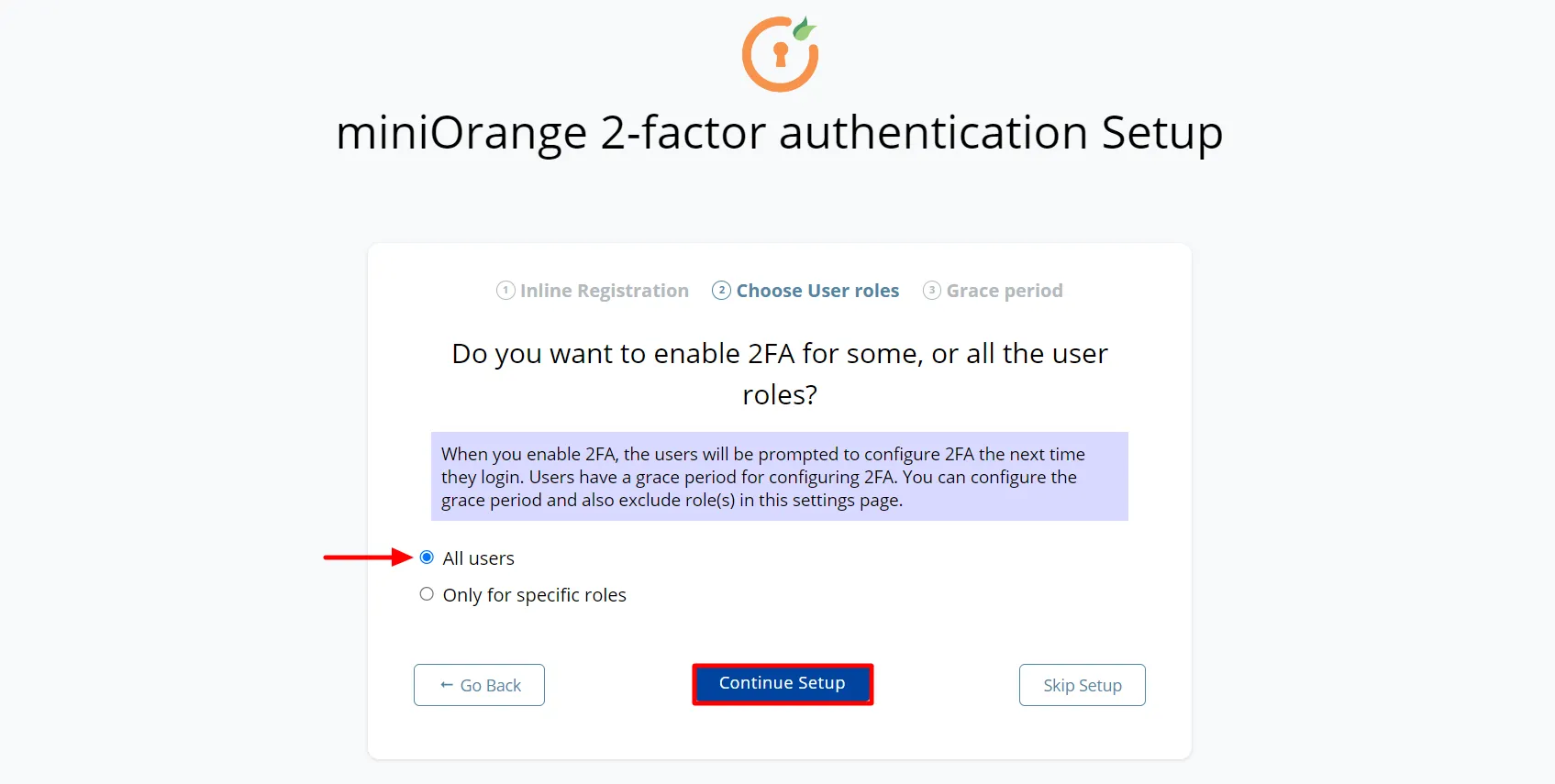This screenshot has width=1555, height=784.
Task: Open the "Grace period" step
Action: (1004, 290)
